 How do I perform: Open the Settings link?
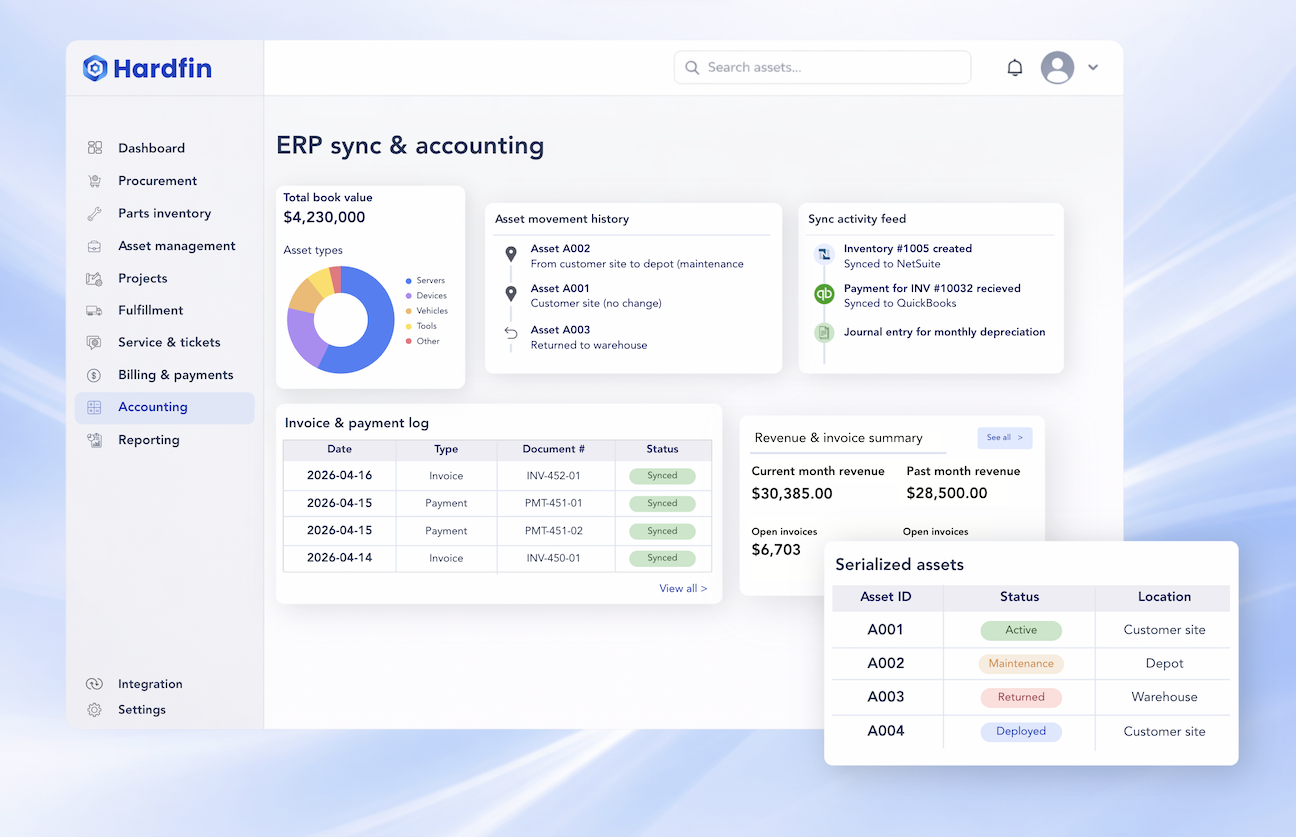[142, 710]
